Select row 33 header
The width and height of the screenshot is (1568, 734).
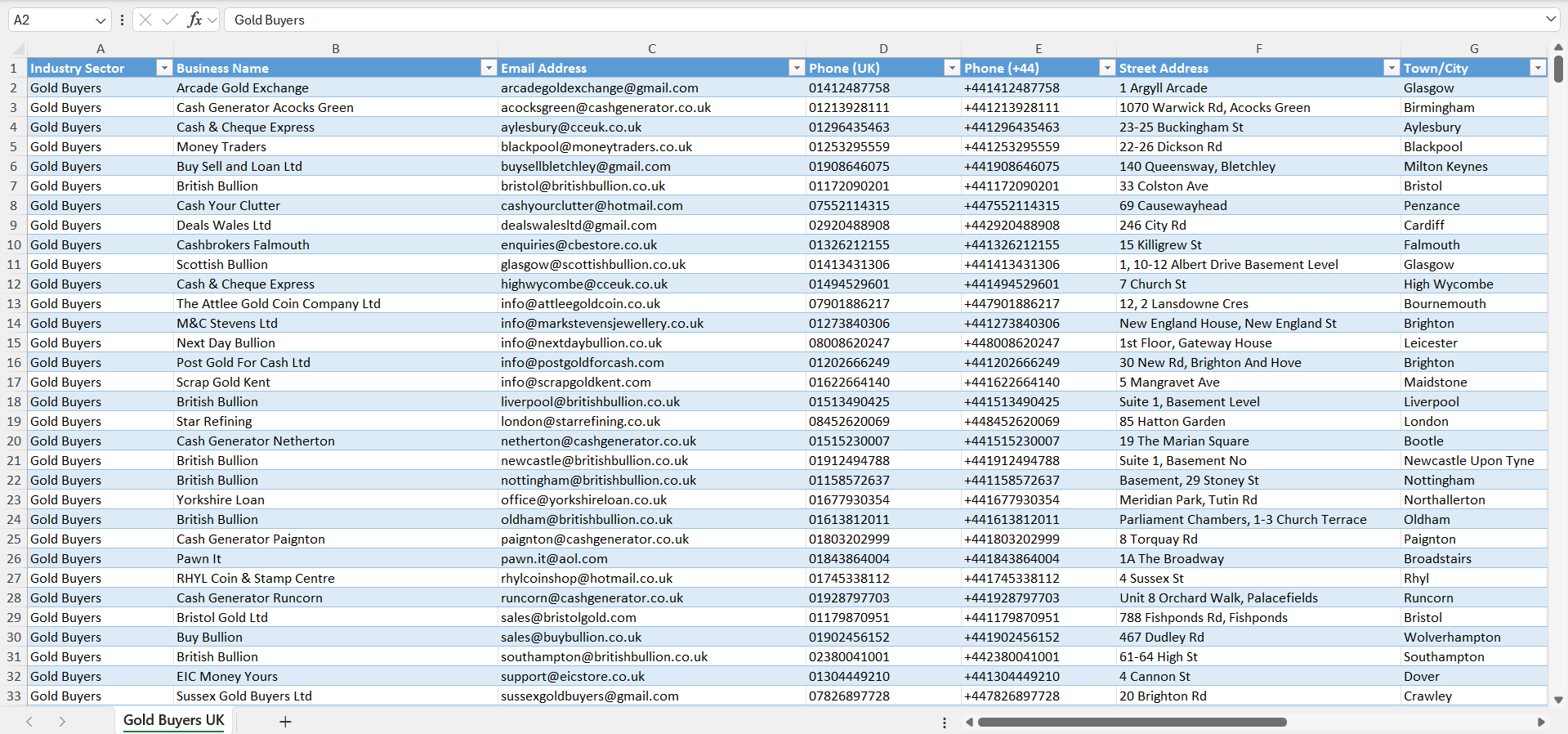click(14, 696)
